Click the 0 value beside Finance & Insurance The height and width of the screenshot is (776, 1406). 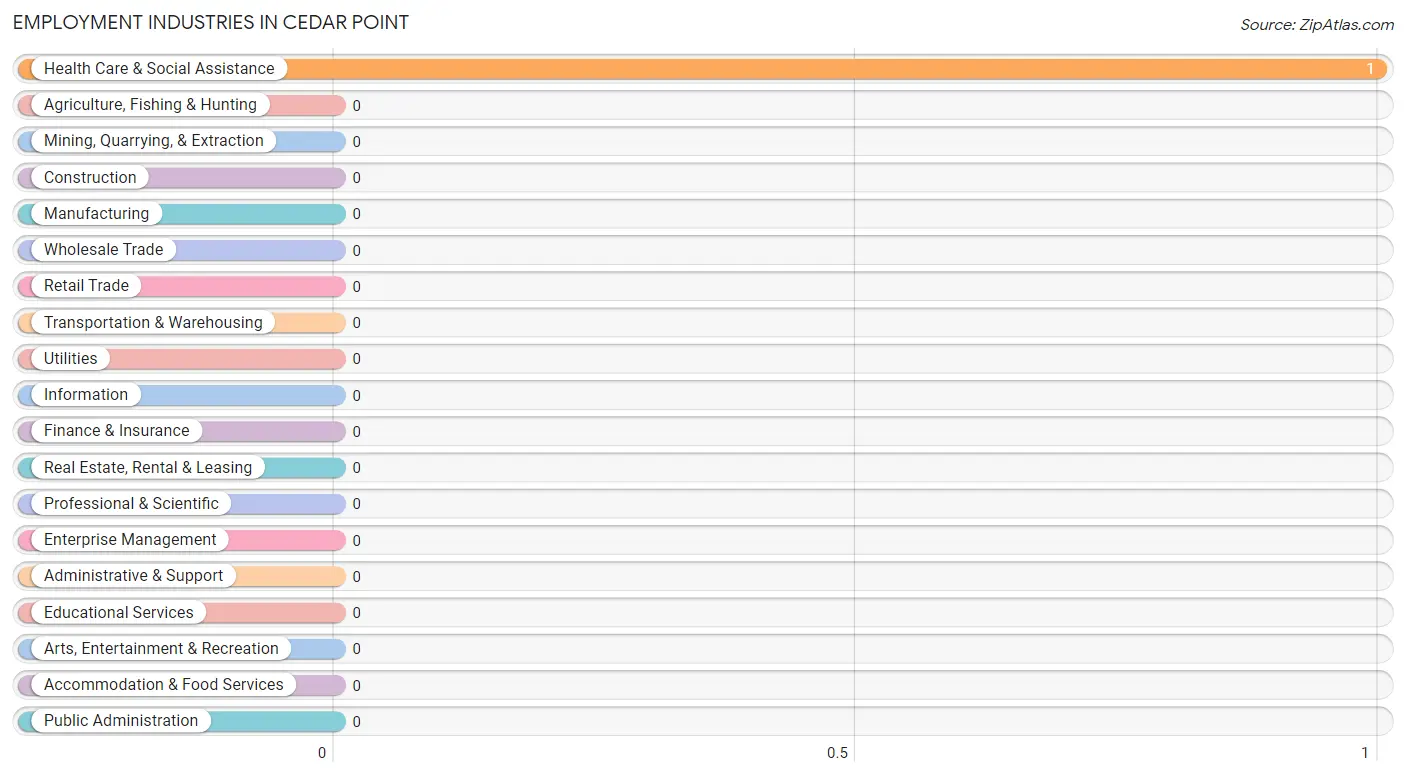coord(356,432)
